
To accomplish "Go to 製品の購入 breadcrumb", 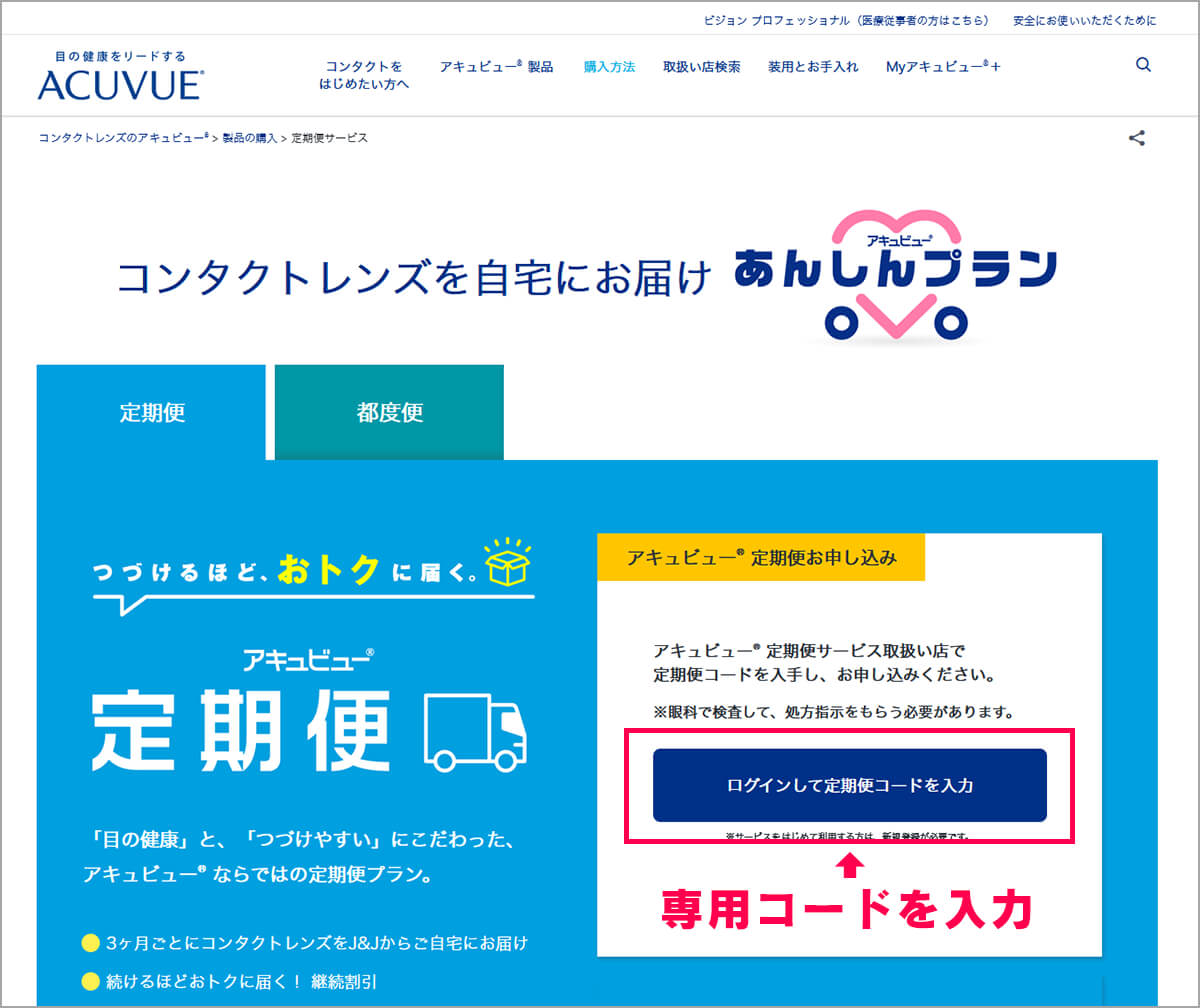I will pos(250,138).
